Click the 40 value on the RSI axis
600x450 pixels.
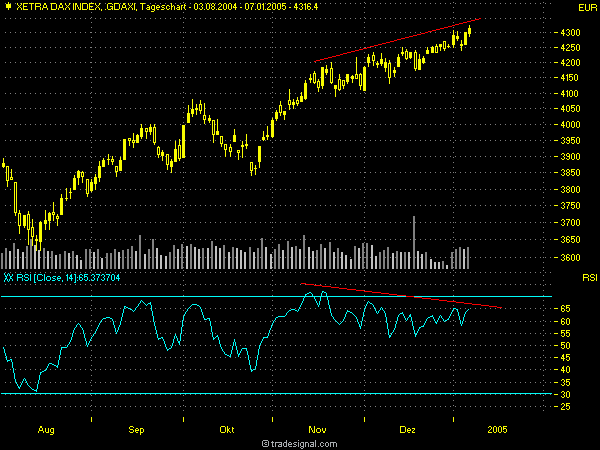click(x=565, y=370)
